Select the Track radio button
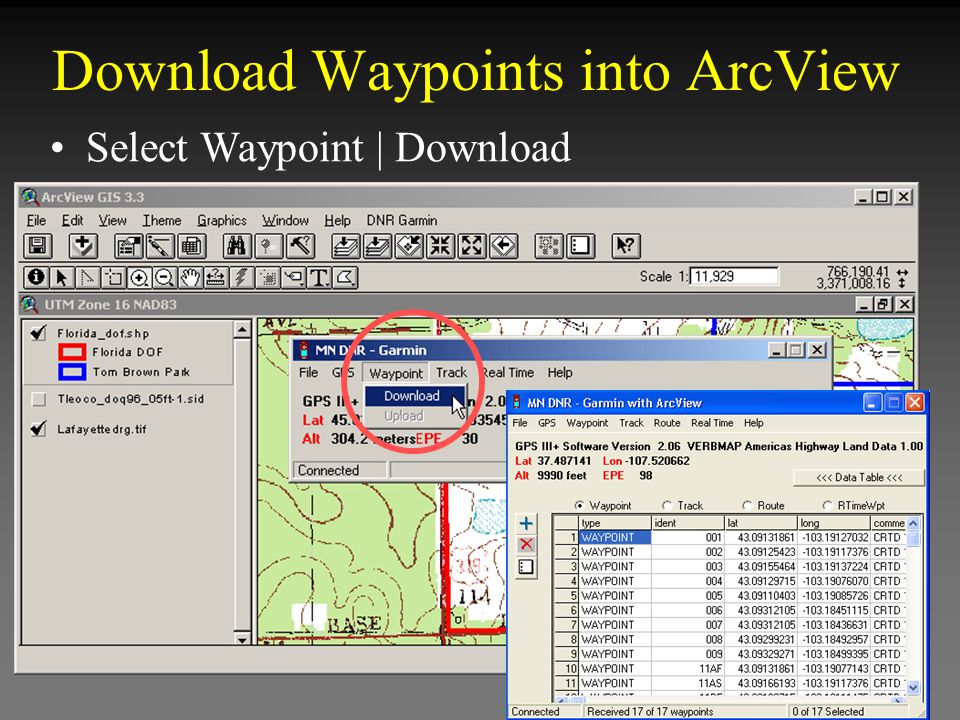Viewport: 960px width, 720px height. pyautogui.click(x=667, y=506)
